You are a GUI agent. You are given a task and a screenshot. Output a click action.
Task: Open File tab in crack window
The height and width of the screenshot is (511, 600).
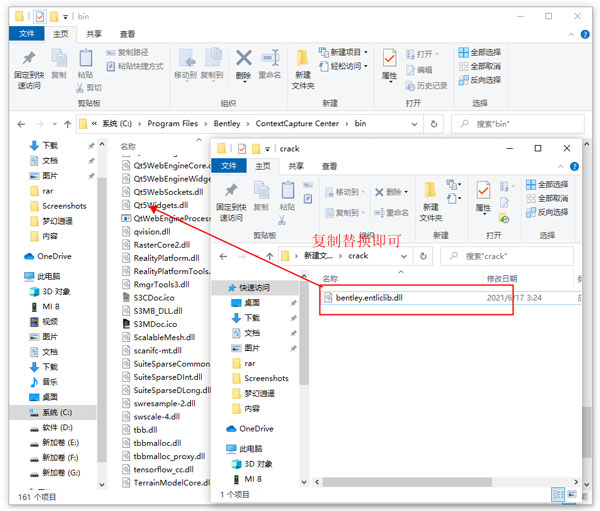click(229, 166)
